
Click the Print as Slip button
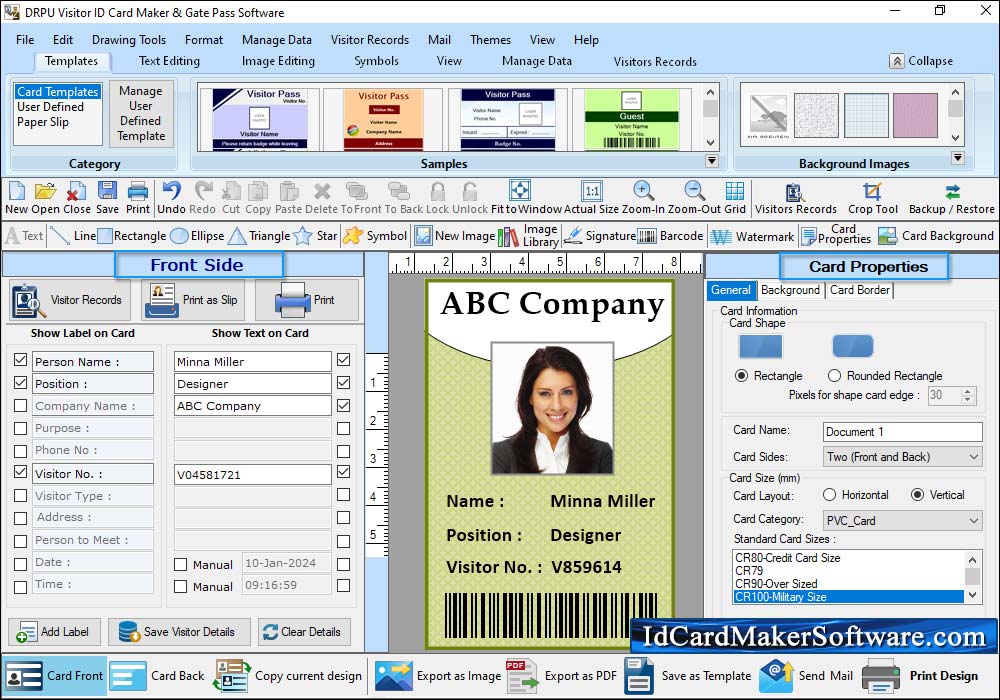[x=193, y=300]
